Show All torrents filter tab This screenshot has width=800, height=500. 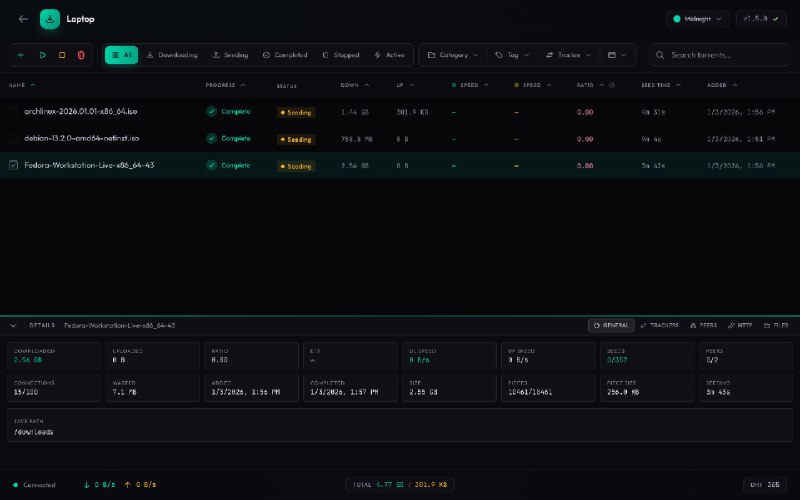121,55
